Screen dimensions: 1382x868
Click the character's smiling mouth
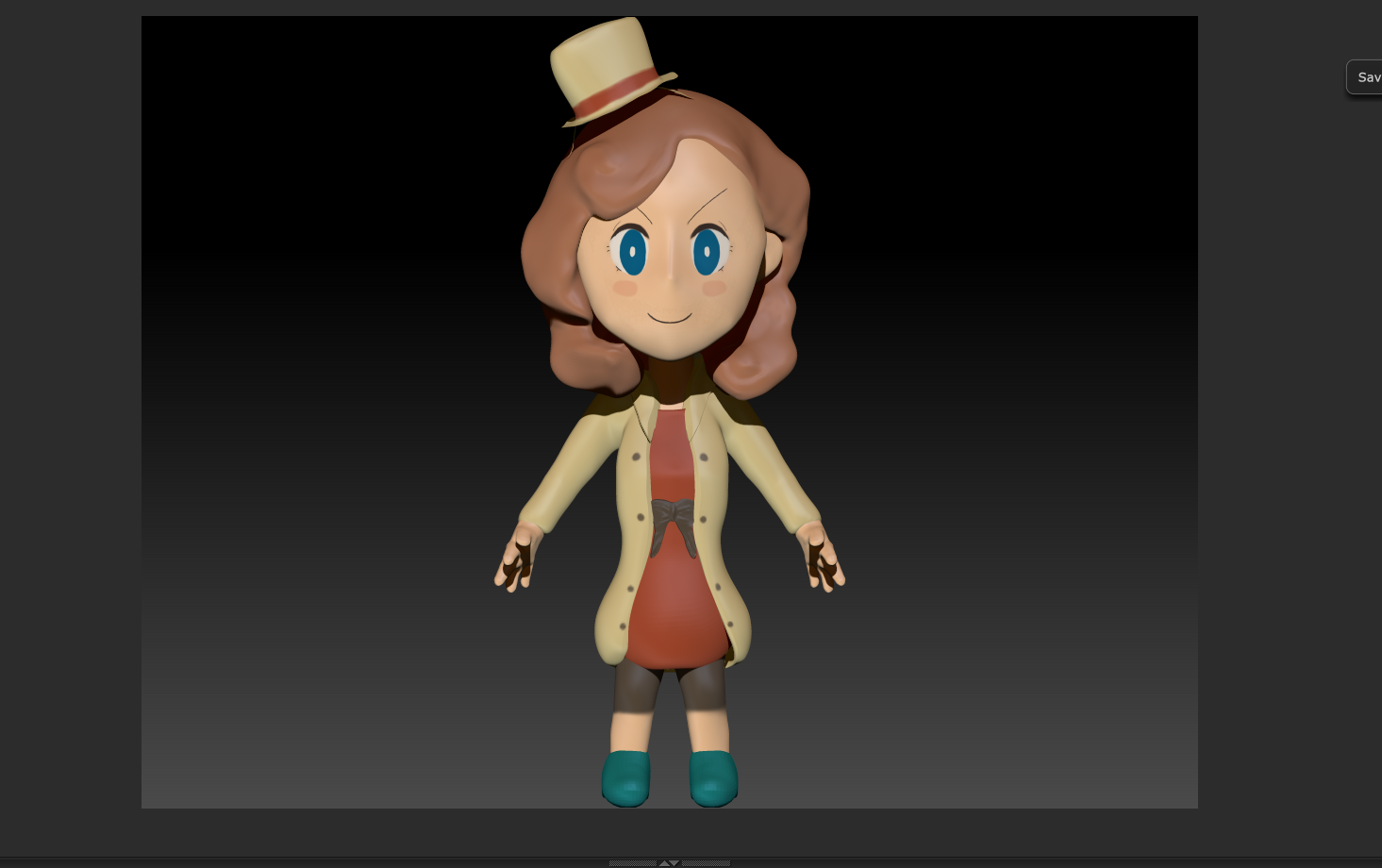(670, 318)
